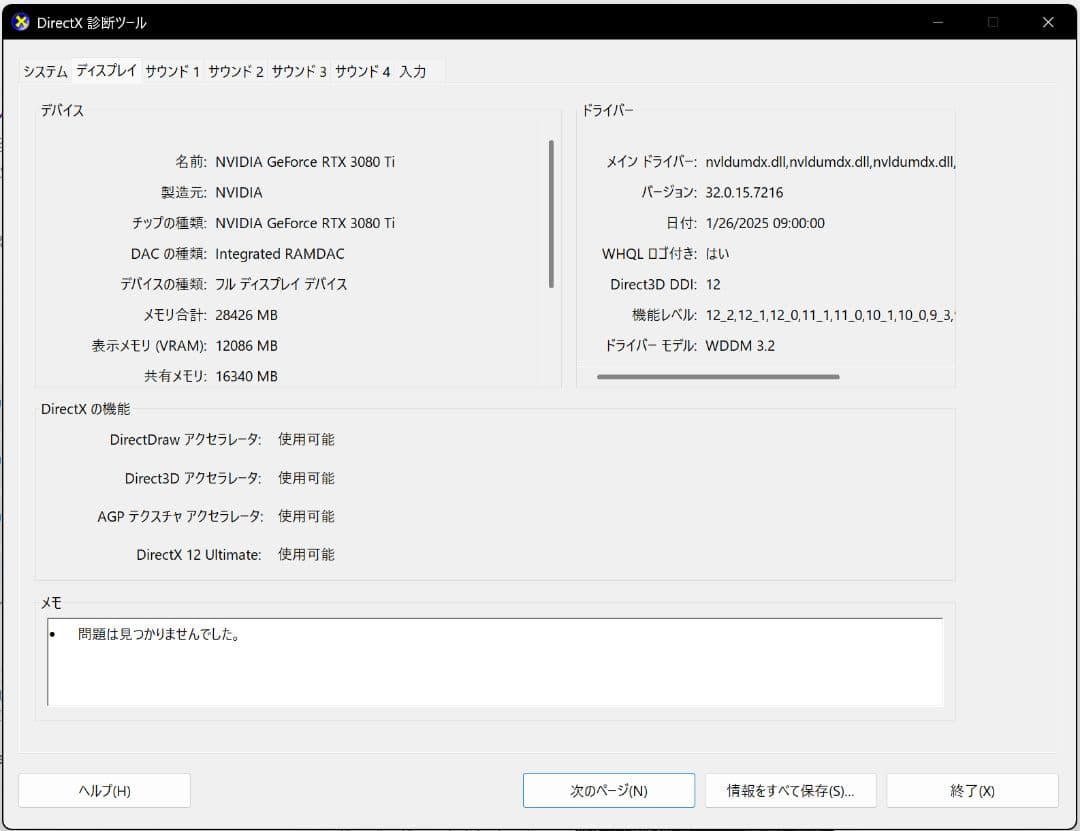This screenshot has height=831, width=1080.
Task: Open the サウンド 1 tab
Action: point(173,71)
